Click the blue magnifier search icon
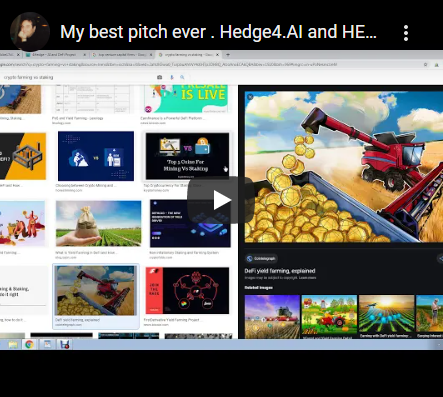Viewport: 443px width, 397px height. [182, 77]
